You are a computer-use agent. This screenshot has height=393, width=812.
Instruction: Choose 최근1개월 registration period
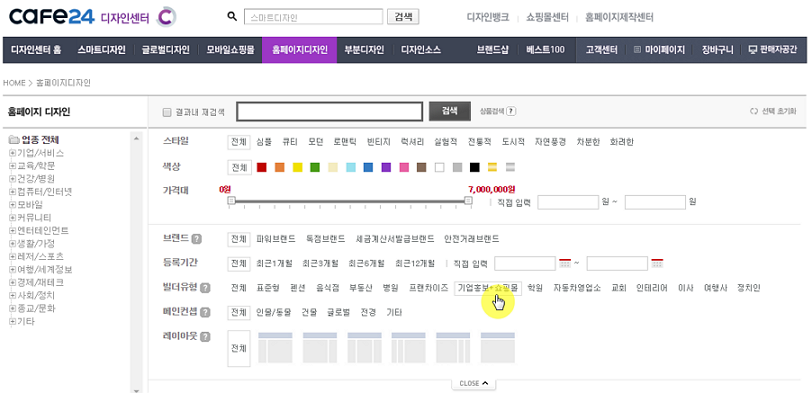[x=274, y=263]
